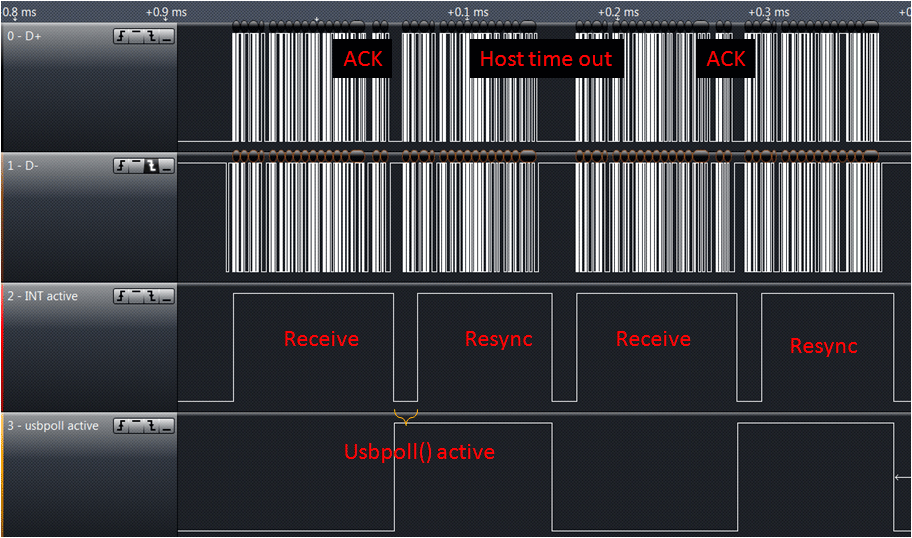The height and width of the screenshot is (538, 912).
Task: Click the 'Host time out' annotation
Action: click(x=546, y=59)
